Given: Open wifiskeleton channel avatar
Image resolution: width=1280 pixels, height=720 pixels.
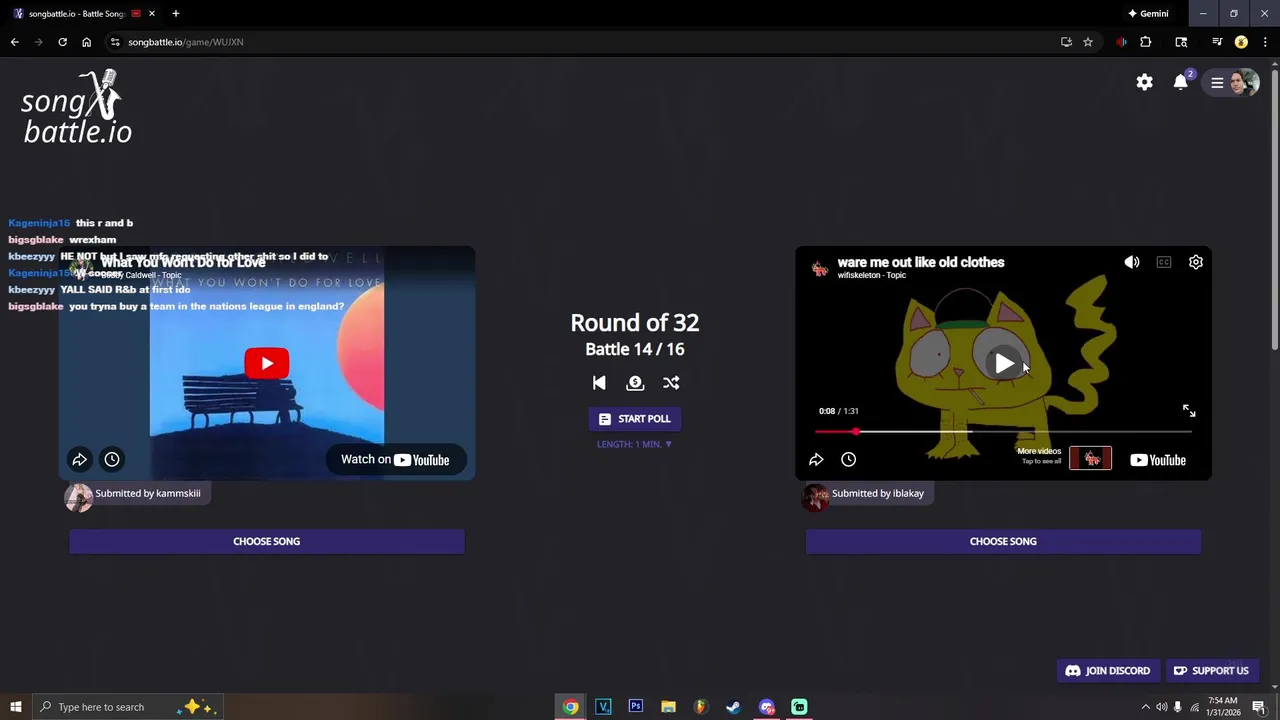Looking at the screenshot, I should pos(820,267).
